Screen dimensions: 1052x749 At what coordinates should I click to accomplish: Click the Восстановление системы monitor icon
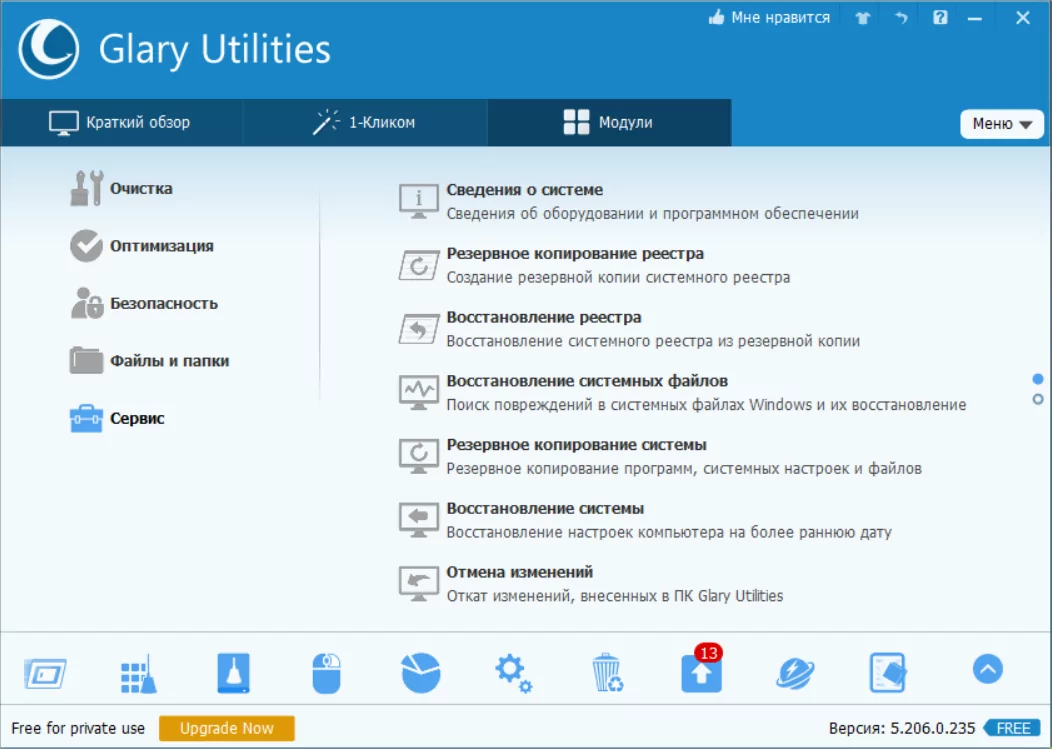[419, 520]
